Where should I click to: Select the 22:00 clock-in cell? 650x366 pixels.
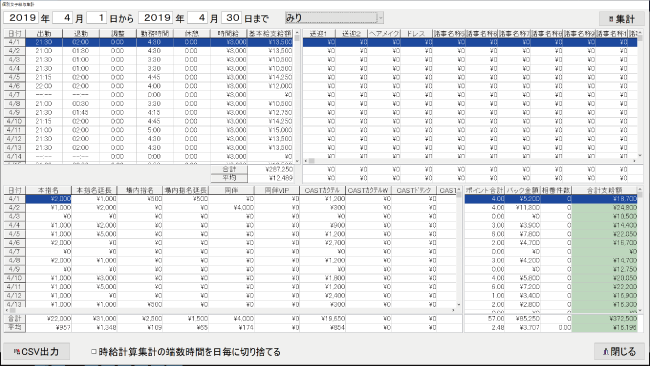click(x=44, y=86)
